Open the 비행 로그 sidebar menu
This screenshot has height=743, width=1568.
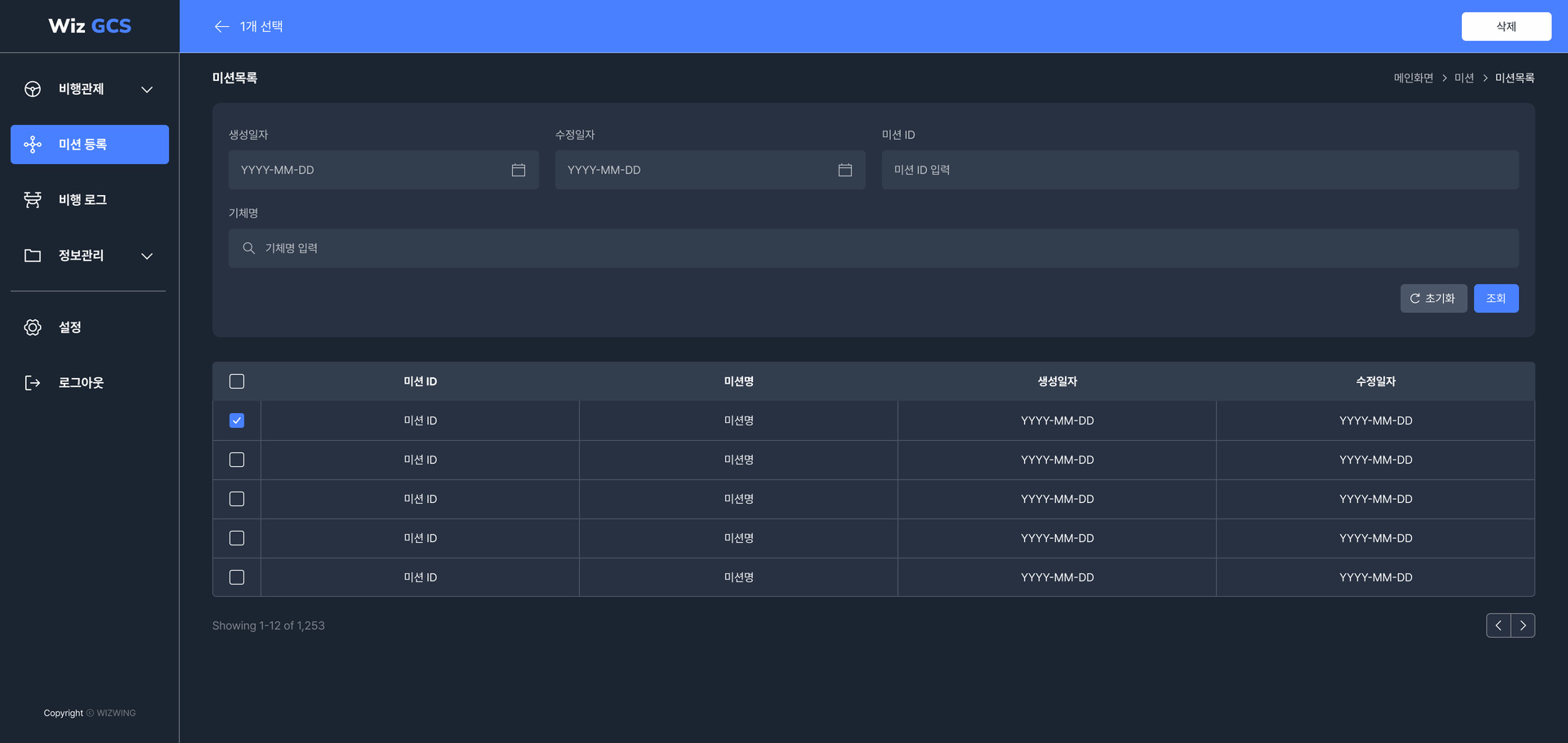point(90,200)
